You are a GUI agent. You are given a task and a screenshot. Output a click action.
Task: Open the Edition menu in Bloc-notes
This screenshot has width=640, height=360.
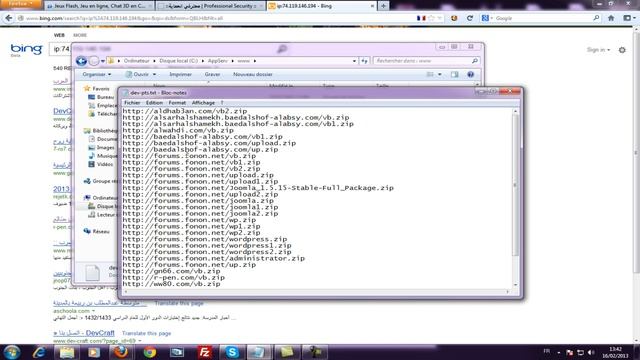(154, 103)
